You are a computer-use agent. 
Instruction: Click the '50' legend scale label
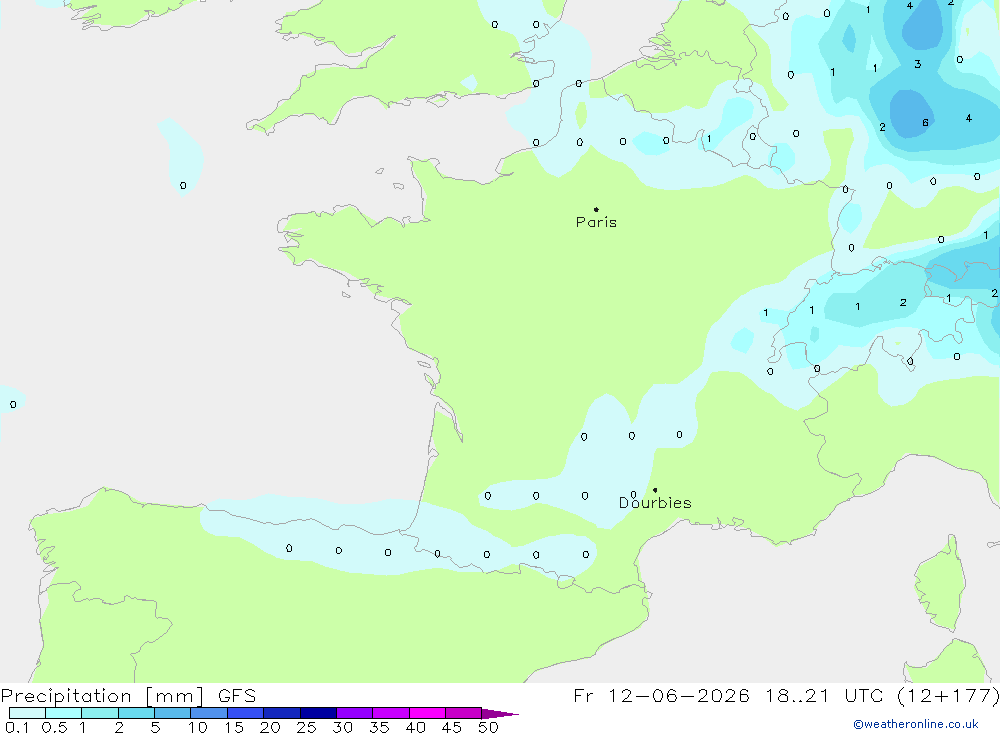(488, 727)
